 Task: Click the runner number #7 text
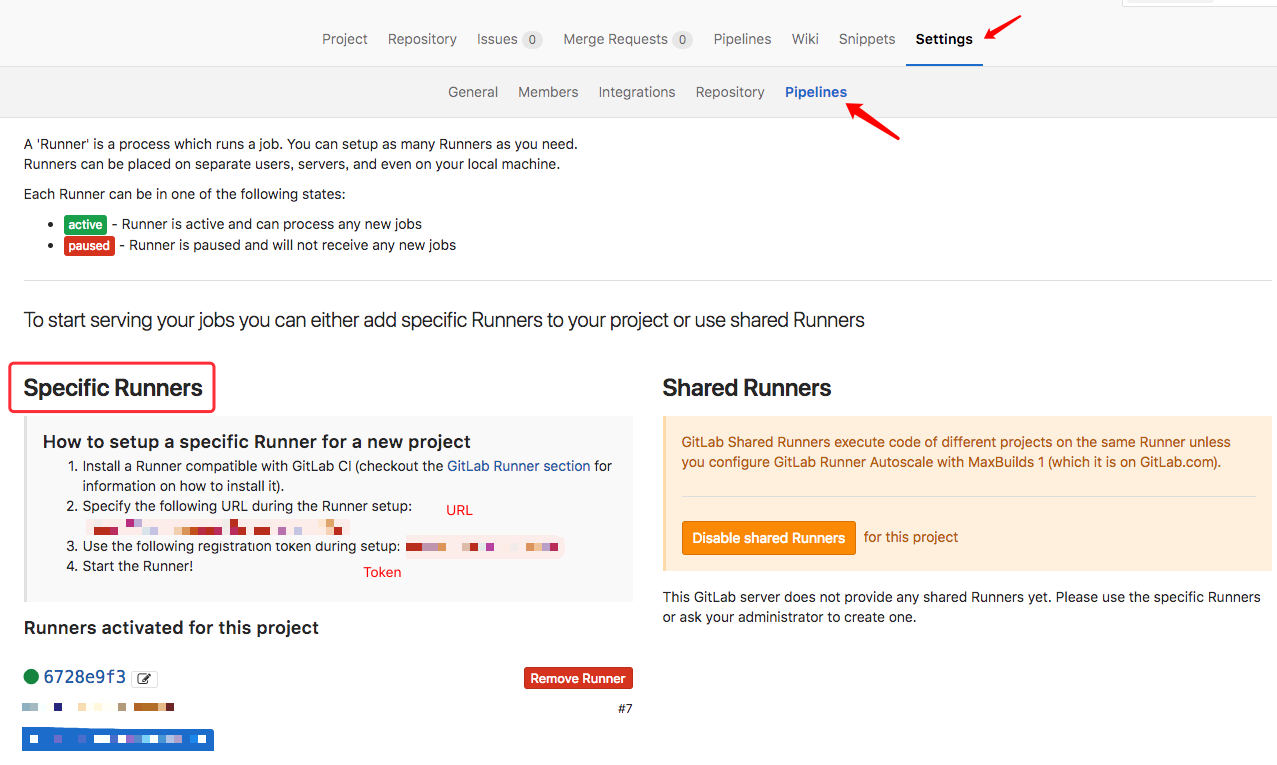coord(625,709)
